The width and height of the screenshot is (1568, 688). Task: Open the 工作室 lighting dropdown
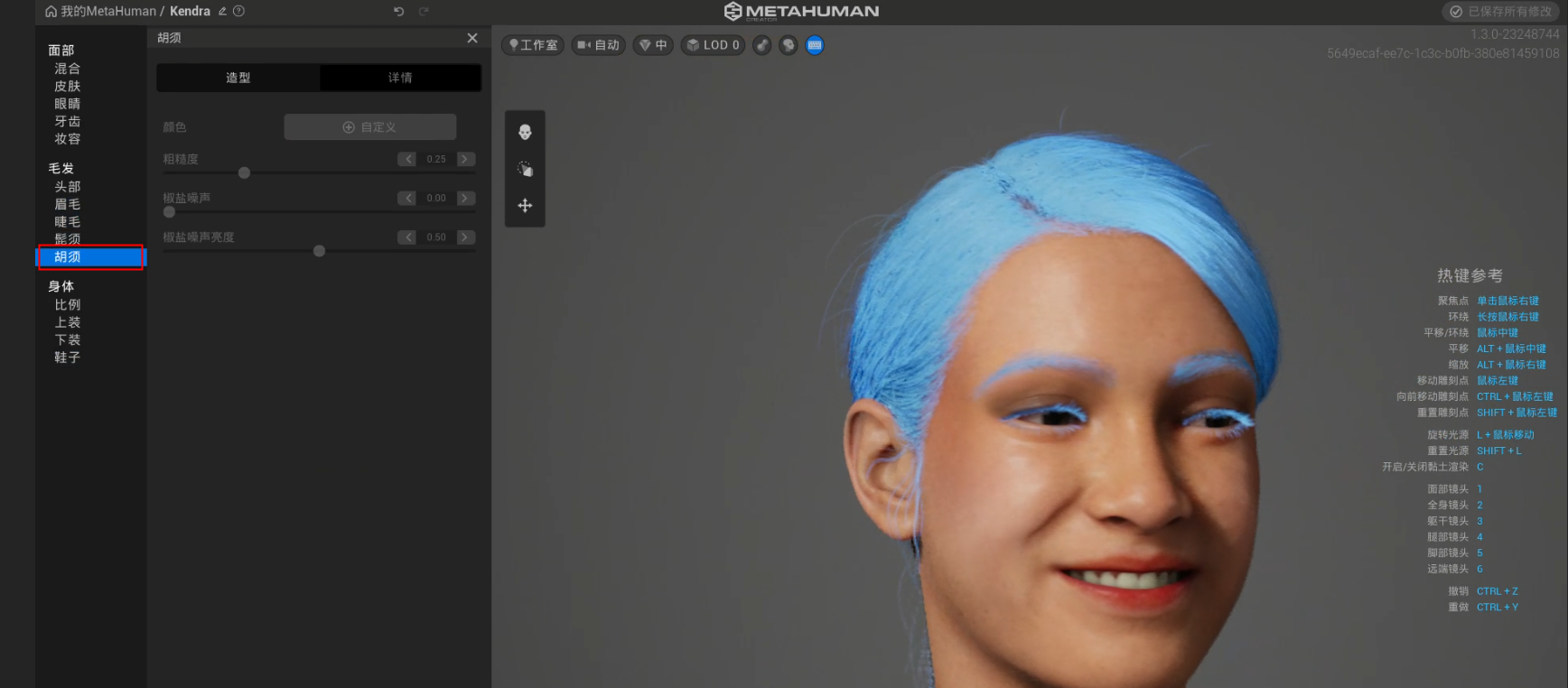tap(533, 45)
